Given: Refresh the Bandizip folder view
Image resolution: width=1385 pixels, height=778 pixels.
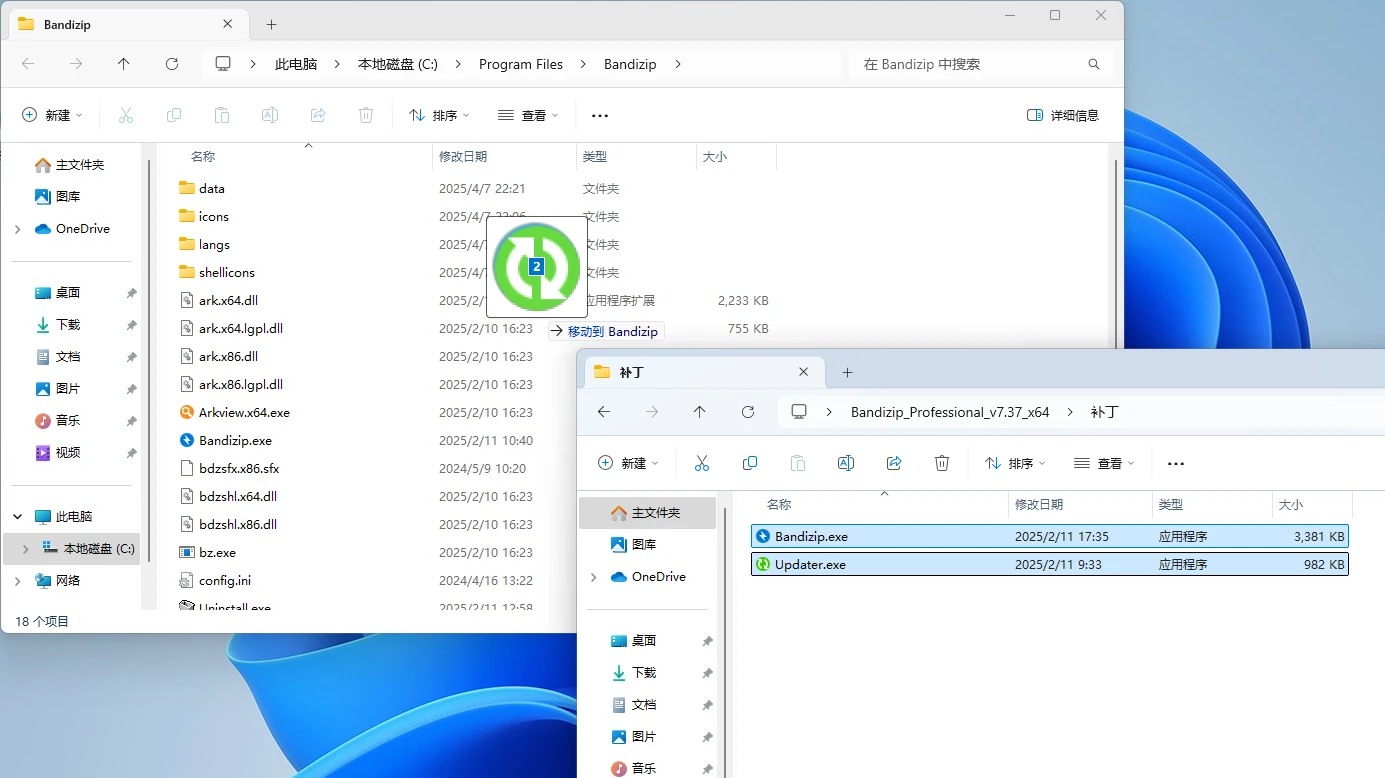Looking at the screenshot, I should pos(172,64).
